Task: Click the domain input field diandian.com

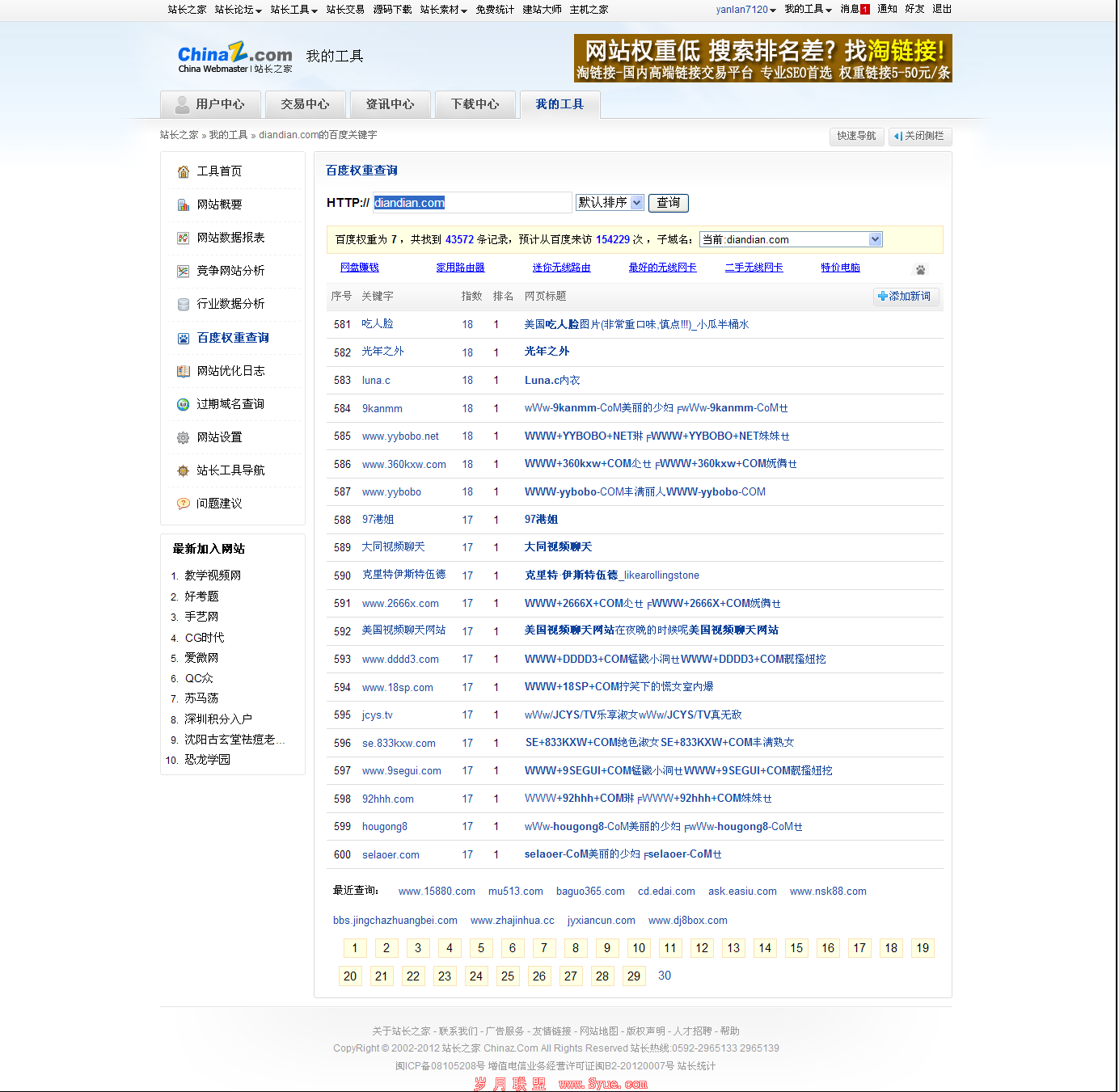Action: (472, 203)
